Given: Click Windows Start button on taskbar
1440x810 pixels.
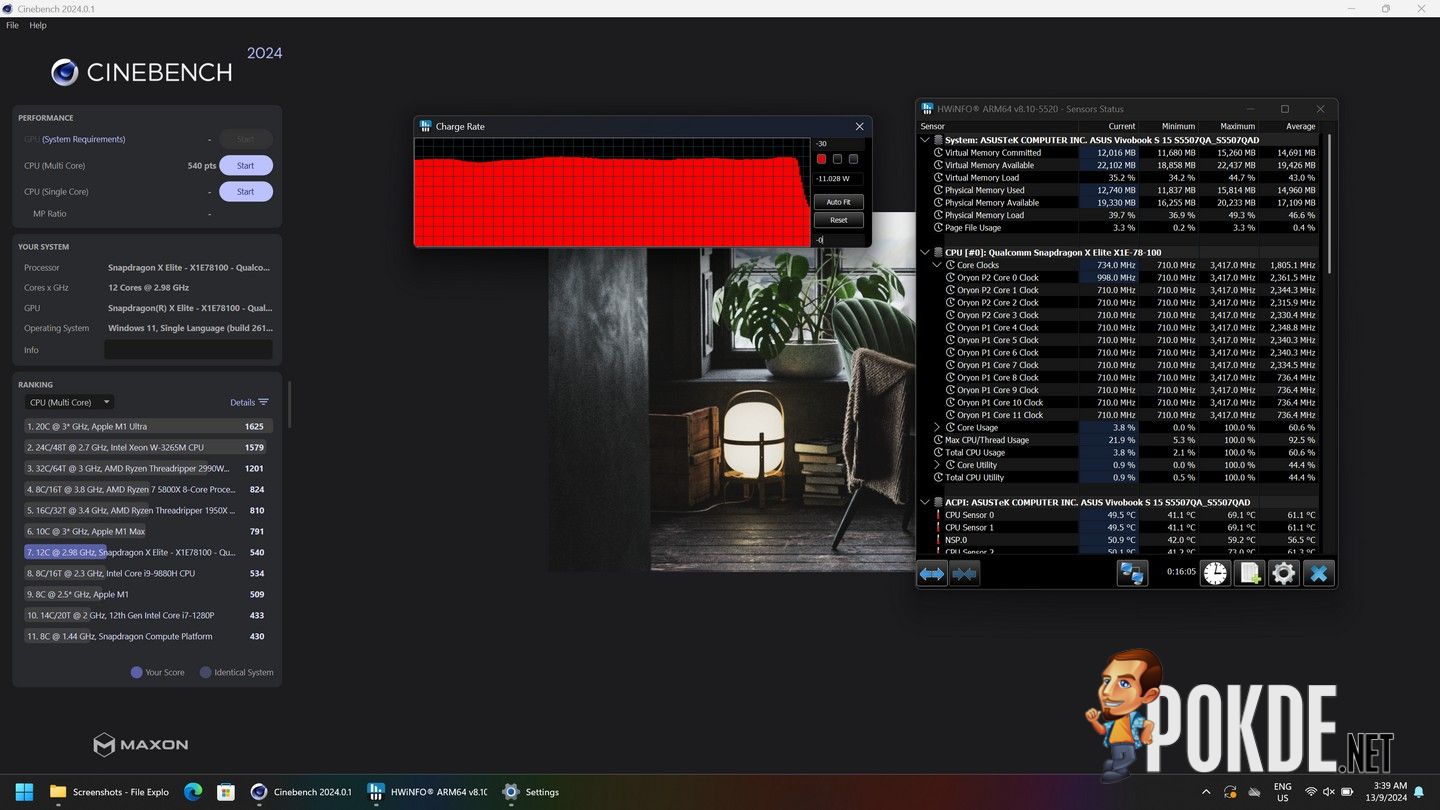Looking at the screenshot, I should pyautogui.click(x=24, y=791).
